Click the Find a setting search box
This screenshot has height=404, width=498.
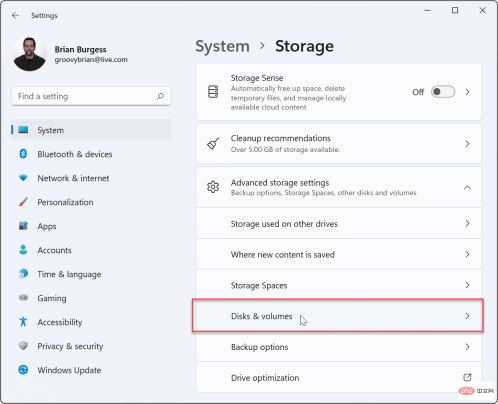pos(91,96)
